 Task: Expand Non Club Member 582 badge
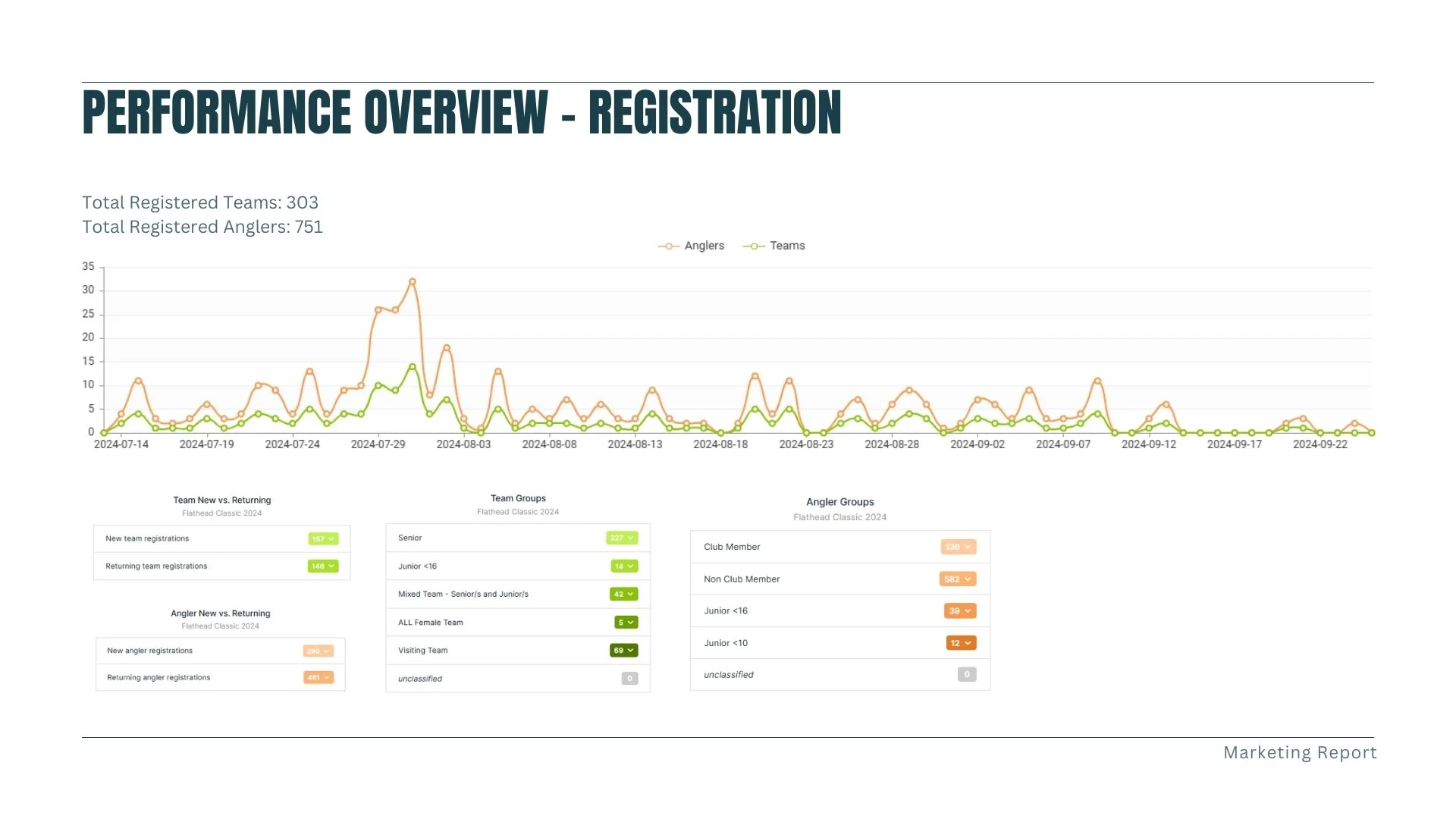click(x=957, y=579)
